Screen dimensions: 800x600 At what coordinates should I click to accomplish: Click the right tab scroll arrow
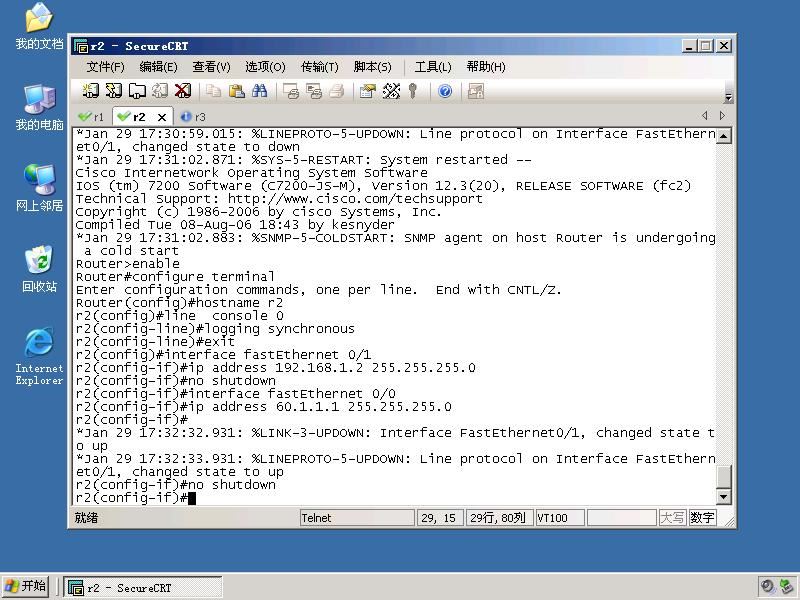(722, 116)
